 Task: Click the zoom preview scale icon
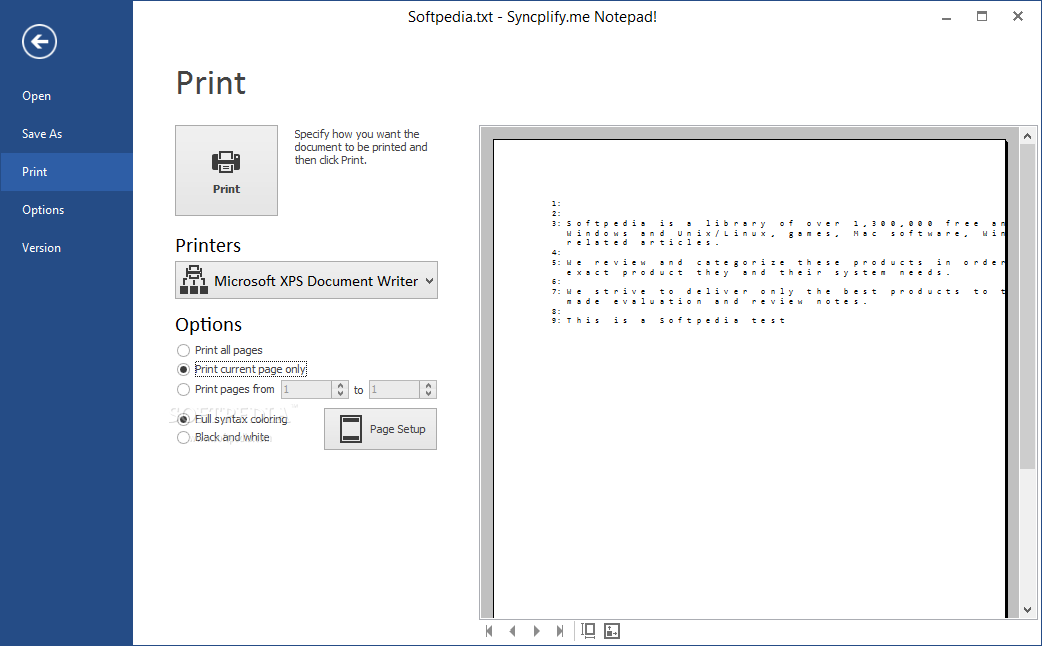pyautogui.click(x=612, y=631)
